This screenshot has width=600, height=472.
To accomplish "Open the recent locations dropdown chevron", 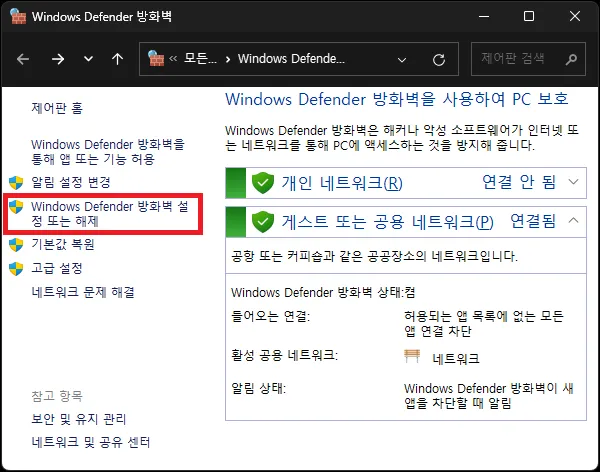I will (88, 59).
